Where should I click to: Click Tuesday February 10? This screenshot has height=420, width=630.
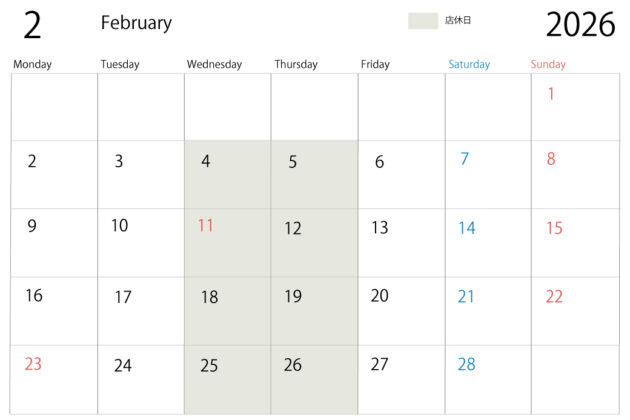119,226
